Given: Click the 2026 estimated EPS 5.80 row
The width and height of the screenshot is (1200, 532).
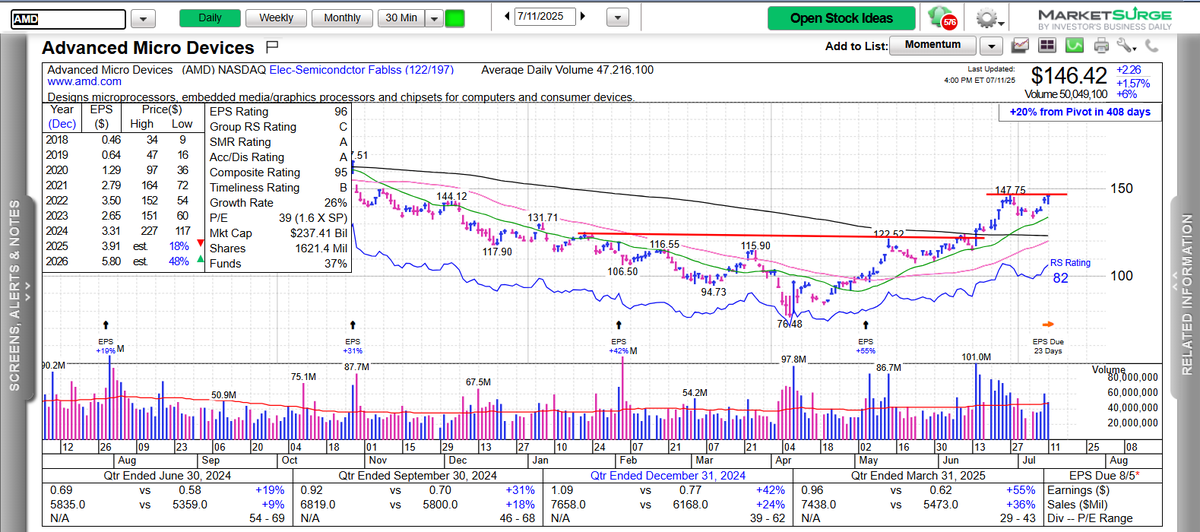Looking at the screenshot, I should click(x=122, y=260).
